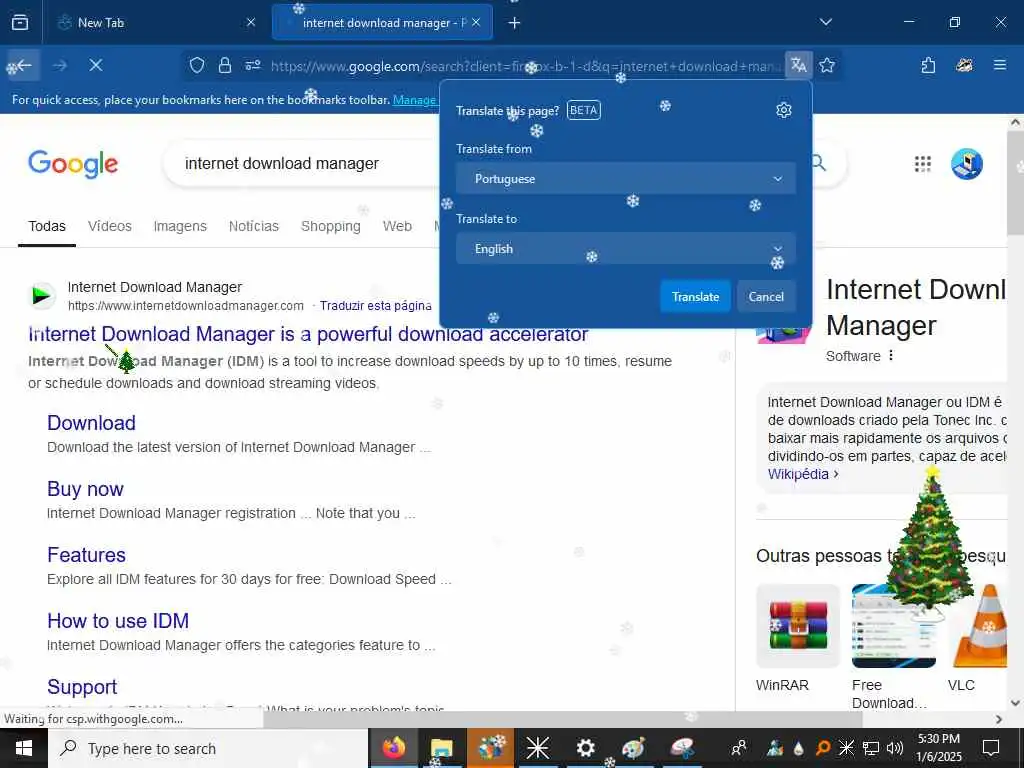Select the Videos search tab
This screenshot has width=1024, height=768.
pos(110,227)
